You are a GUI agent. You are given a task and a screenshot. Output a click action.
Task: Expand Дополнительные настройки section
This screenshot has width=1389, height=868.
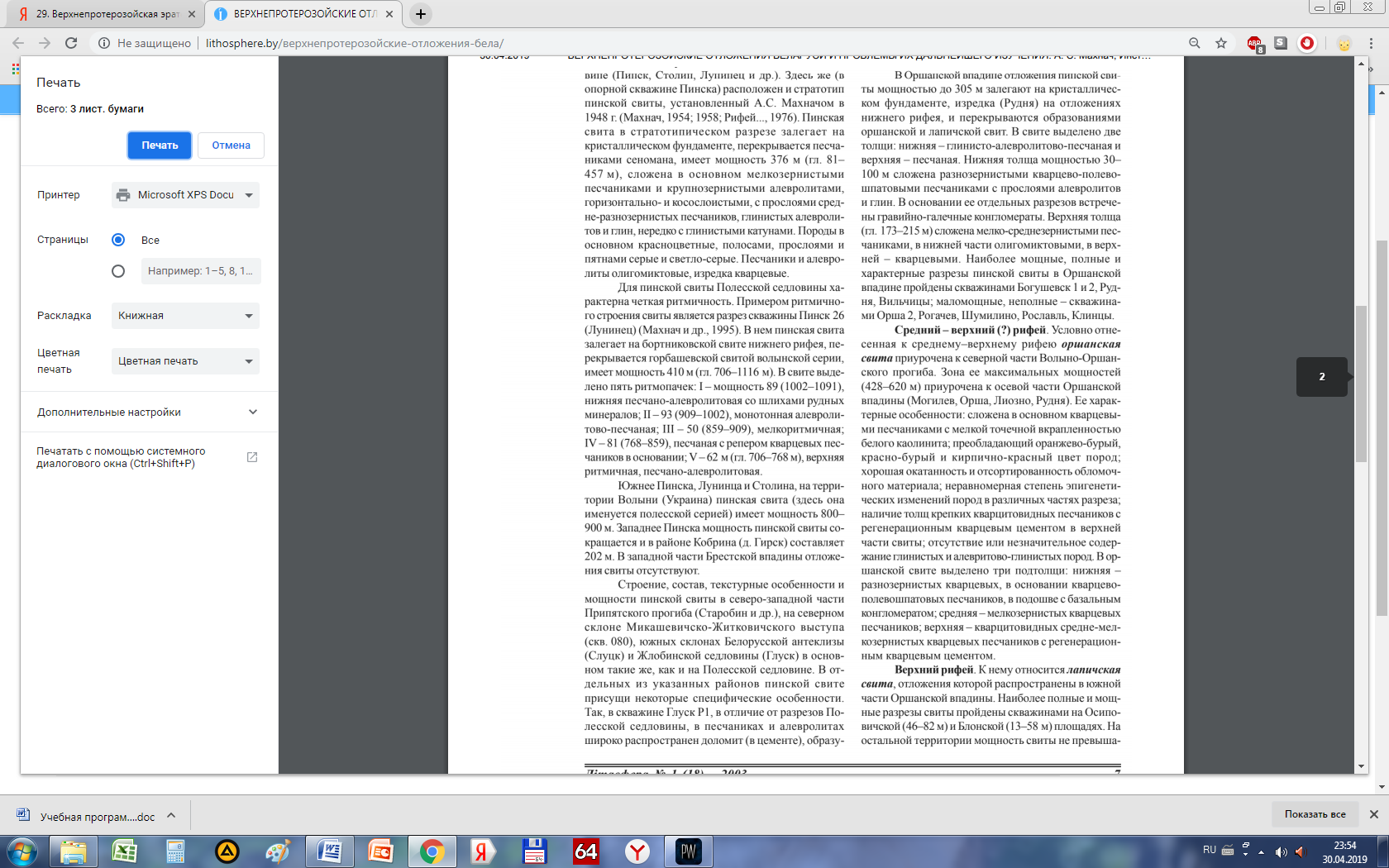click(x=149, y=412)
